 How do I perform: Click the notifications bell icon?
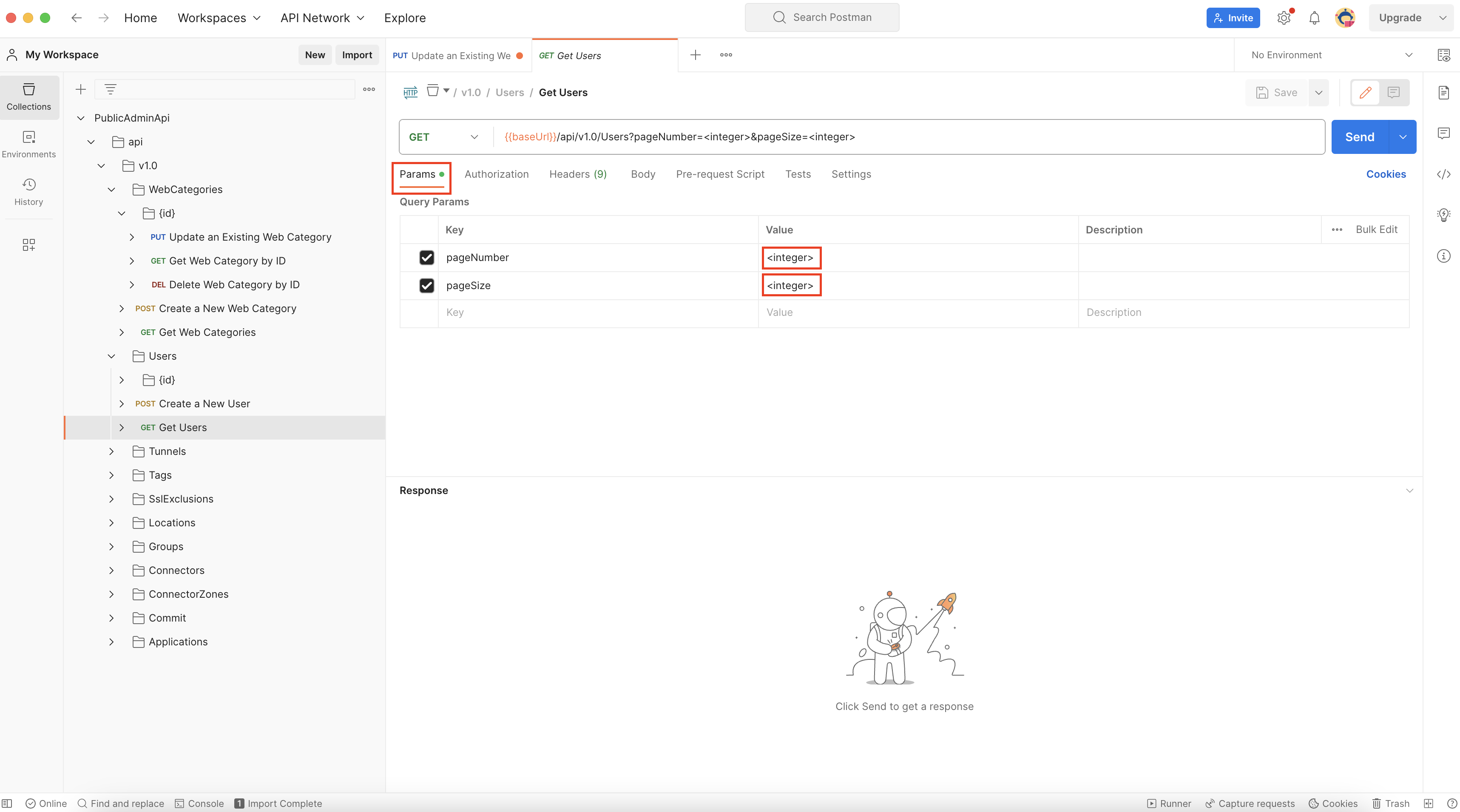tap(1314, 17)
